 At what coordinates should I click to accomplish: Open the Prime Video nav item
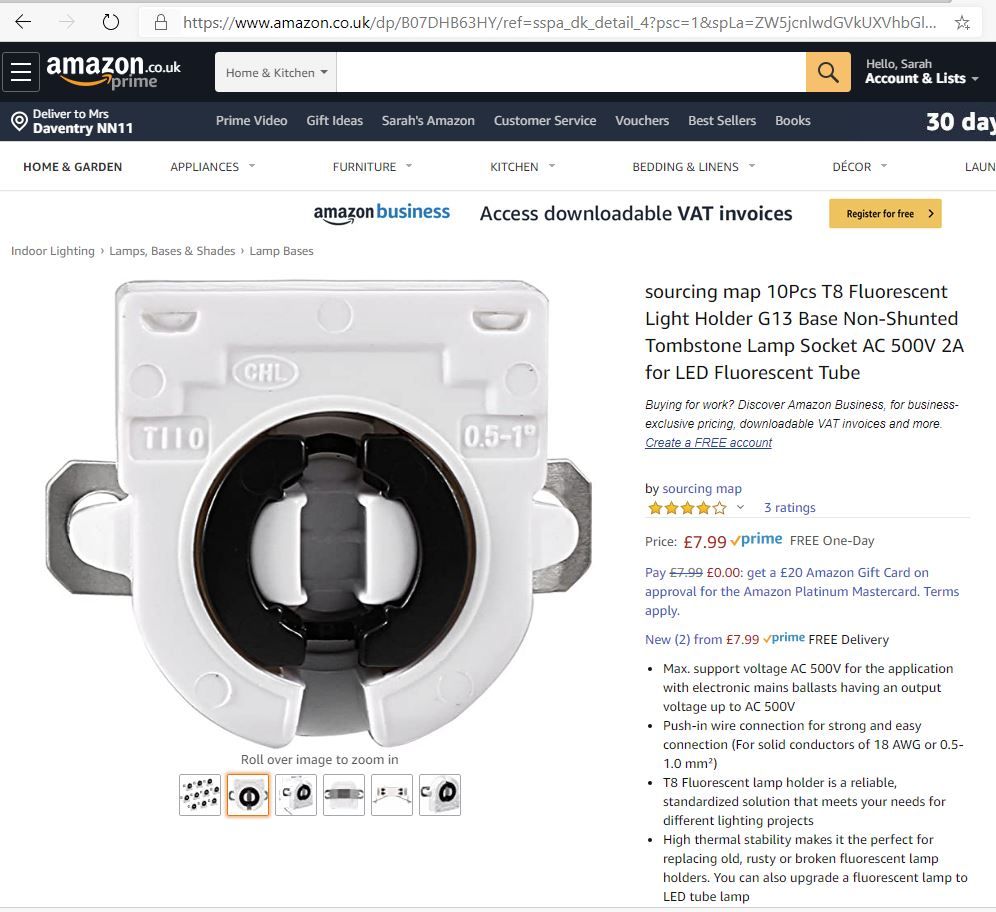tap(252, 121)
